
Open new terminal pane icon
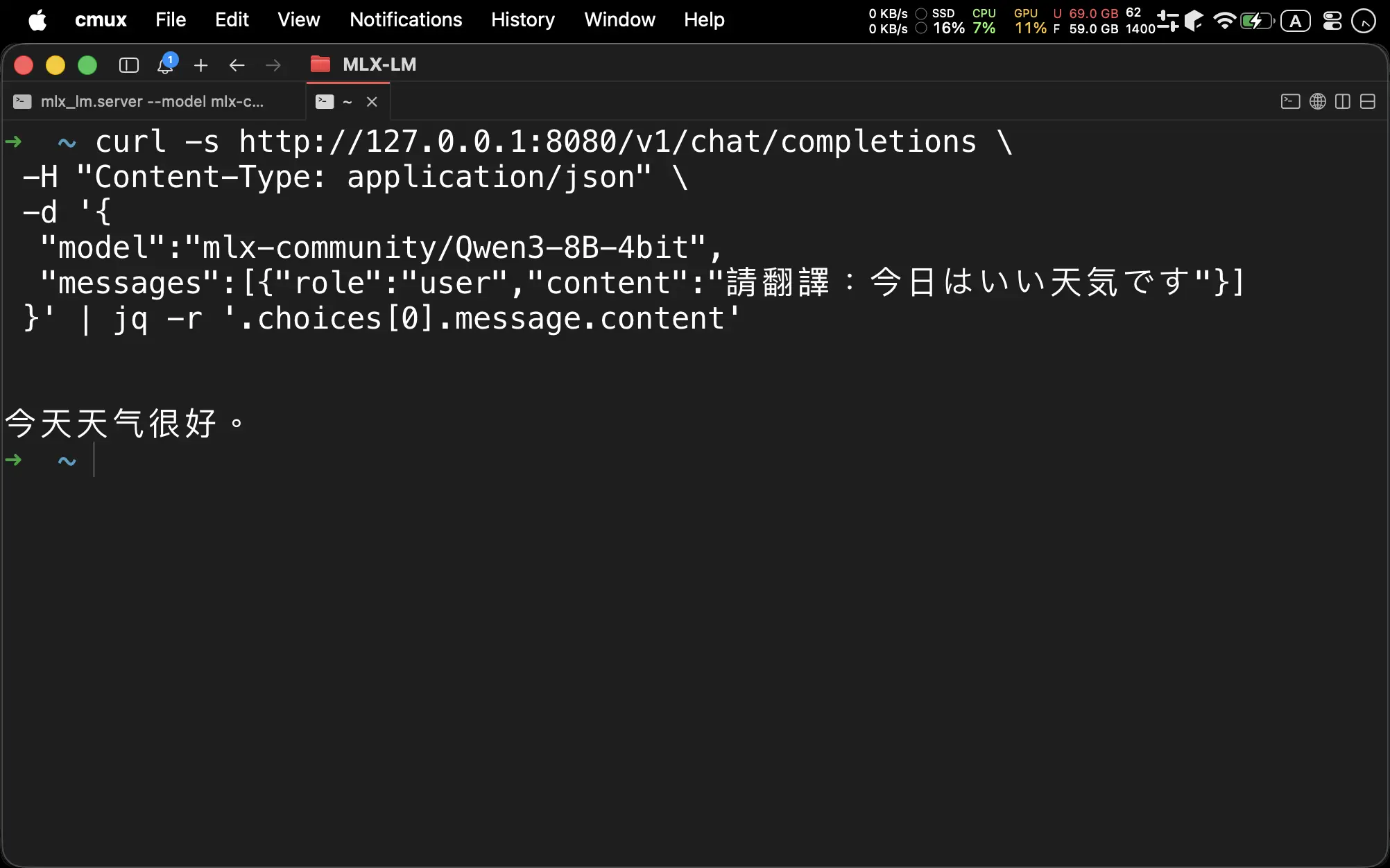[1290, 102]
